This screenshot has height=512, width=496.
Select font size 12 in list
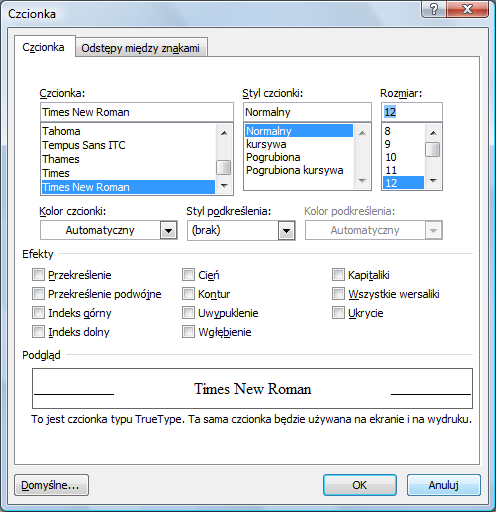(x=403, y=183)
